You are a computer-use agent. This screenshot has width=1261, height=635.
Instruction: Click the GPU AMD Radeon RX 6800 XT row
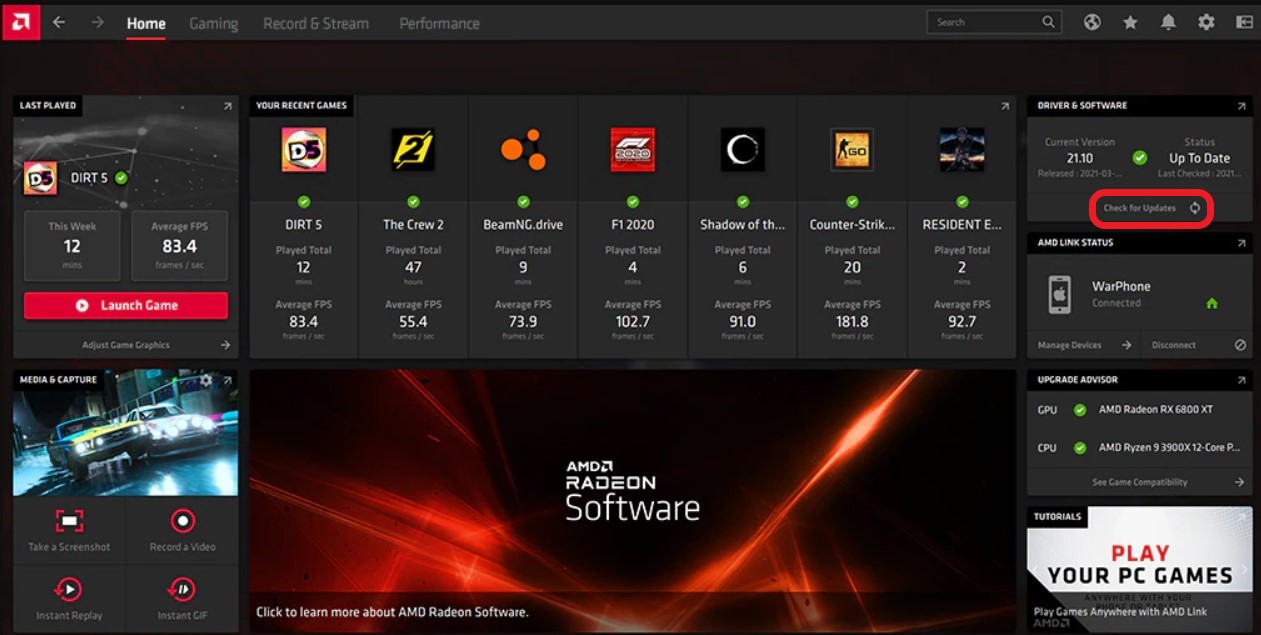point(1140,410)
